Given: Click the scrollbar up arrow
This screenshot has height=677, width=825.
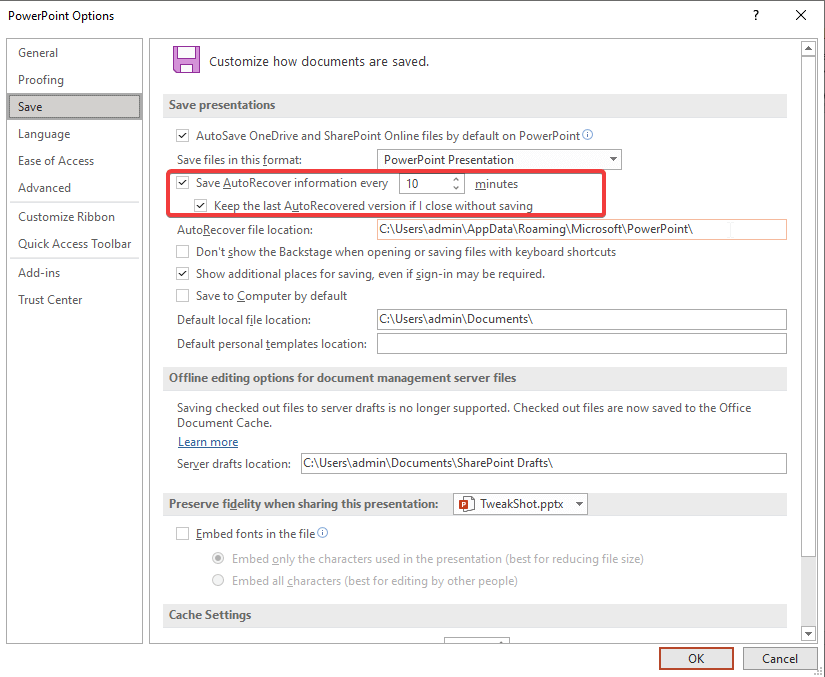Looking at the screenshot, I should [808, 49].
